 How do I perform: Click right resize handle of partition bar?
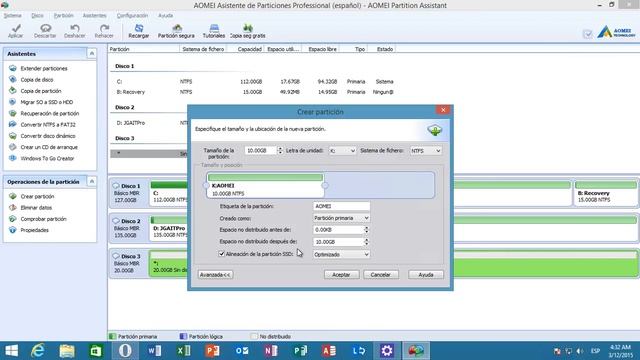(325, 186)
